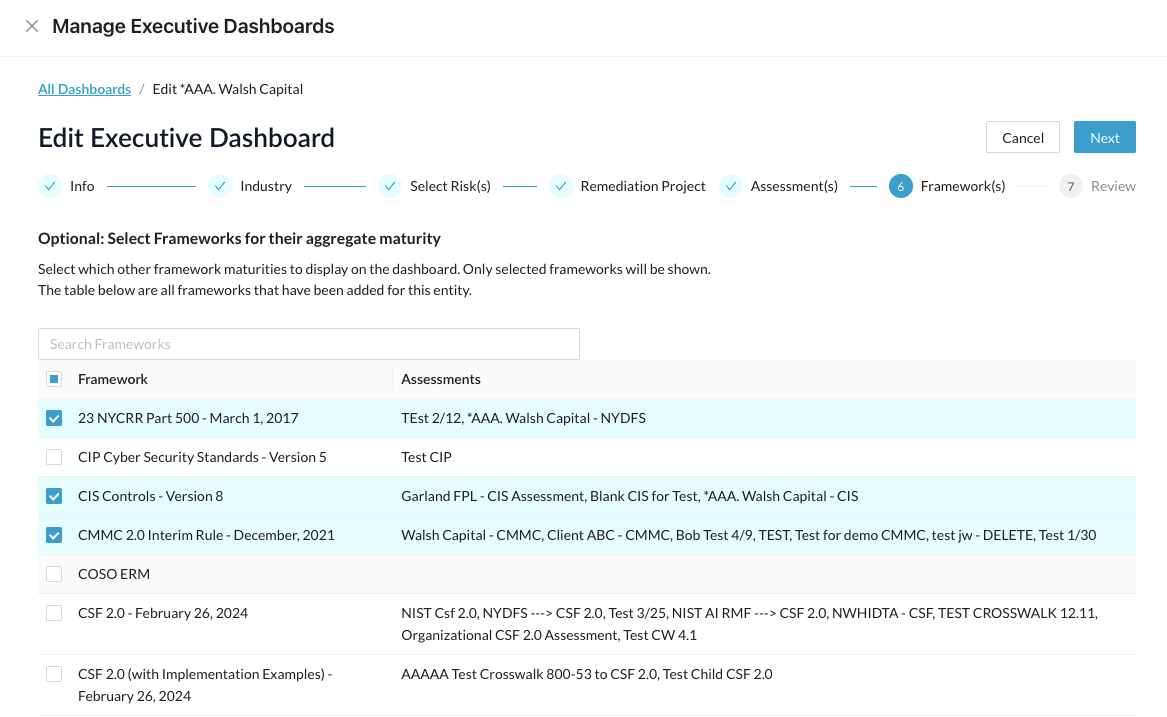Uncheck CMMC 2.0 Interim Rule checkbox
Image resolution: width=1167 pixels, height=717 pixels.
(x=54, y=535)
